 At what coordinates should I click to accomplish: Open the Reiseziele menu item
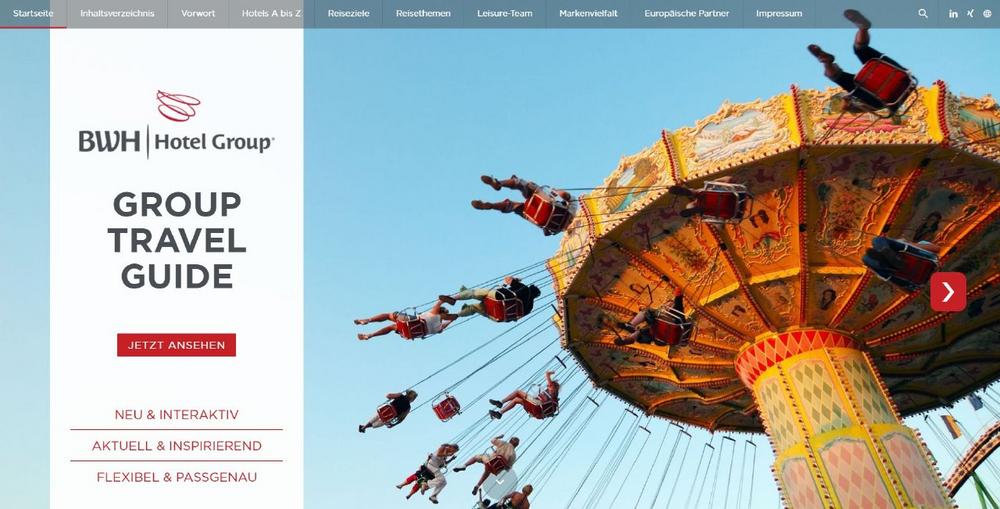click(x=348, y=13)
